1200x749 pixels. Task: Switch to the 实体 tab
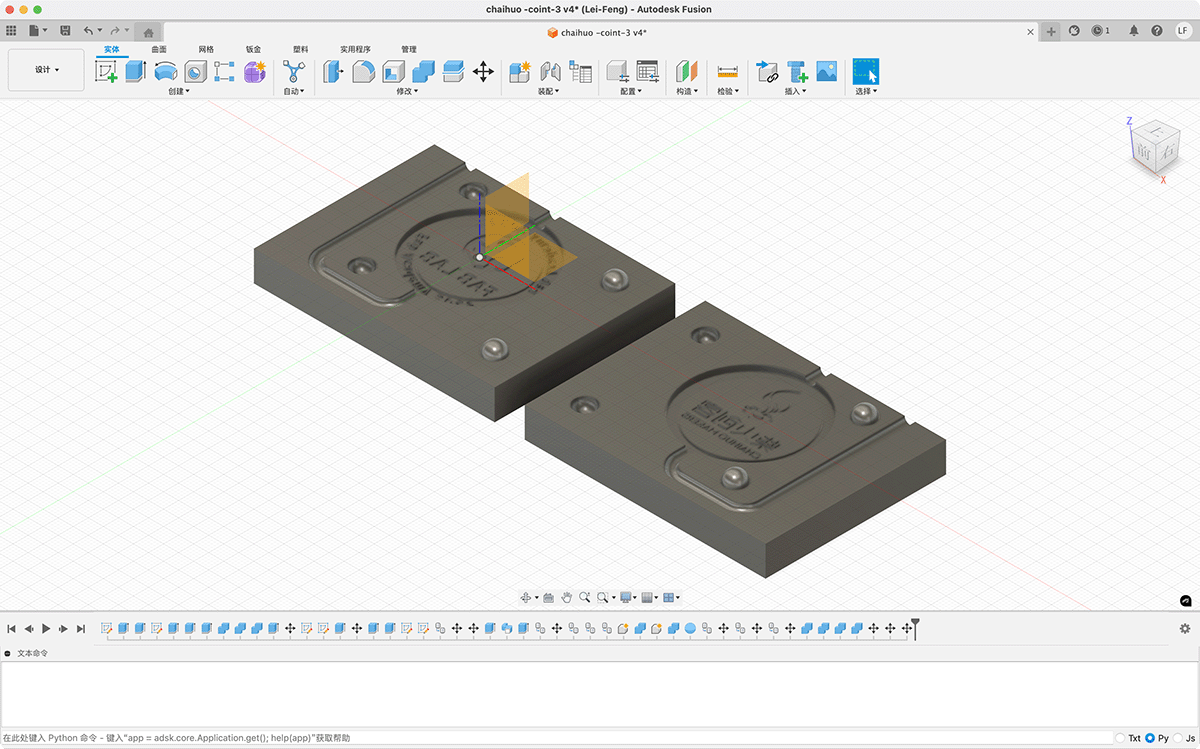[x=112, y=49]
